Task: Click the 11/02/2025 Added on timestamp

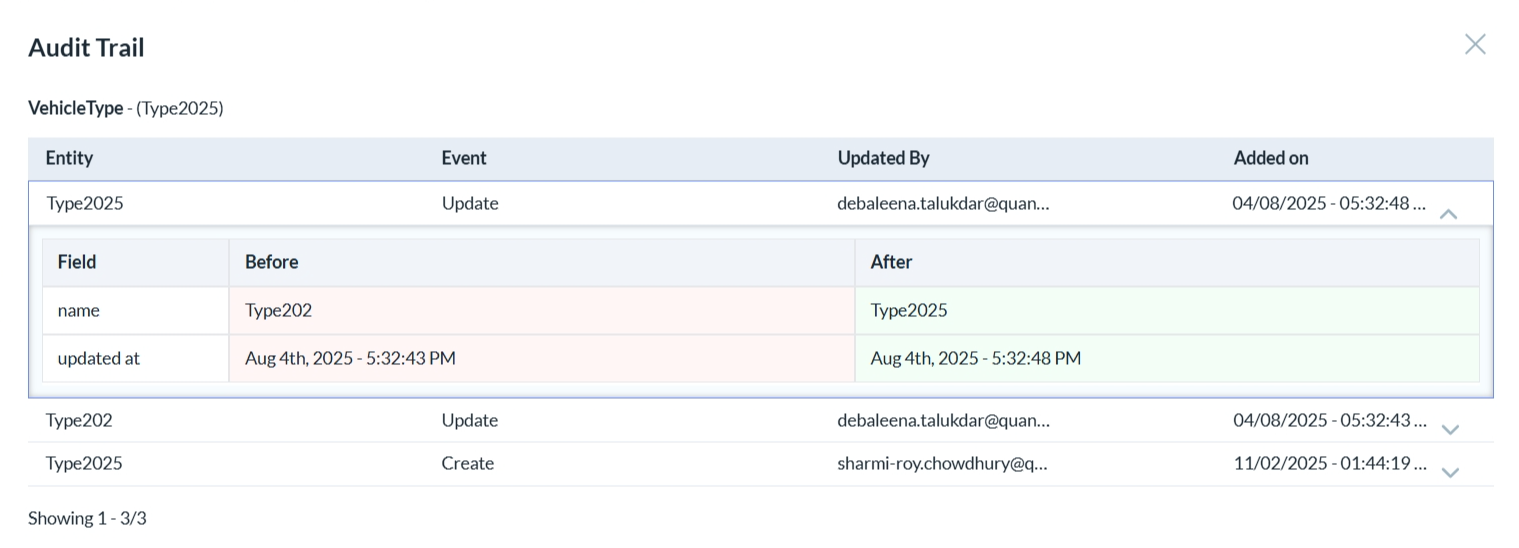Action: [1328, 463]
